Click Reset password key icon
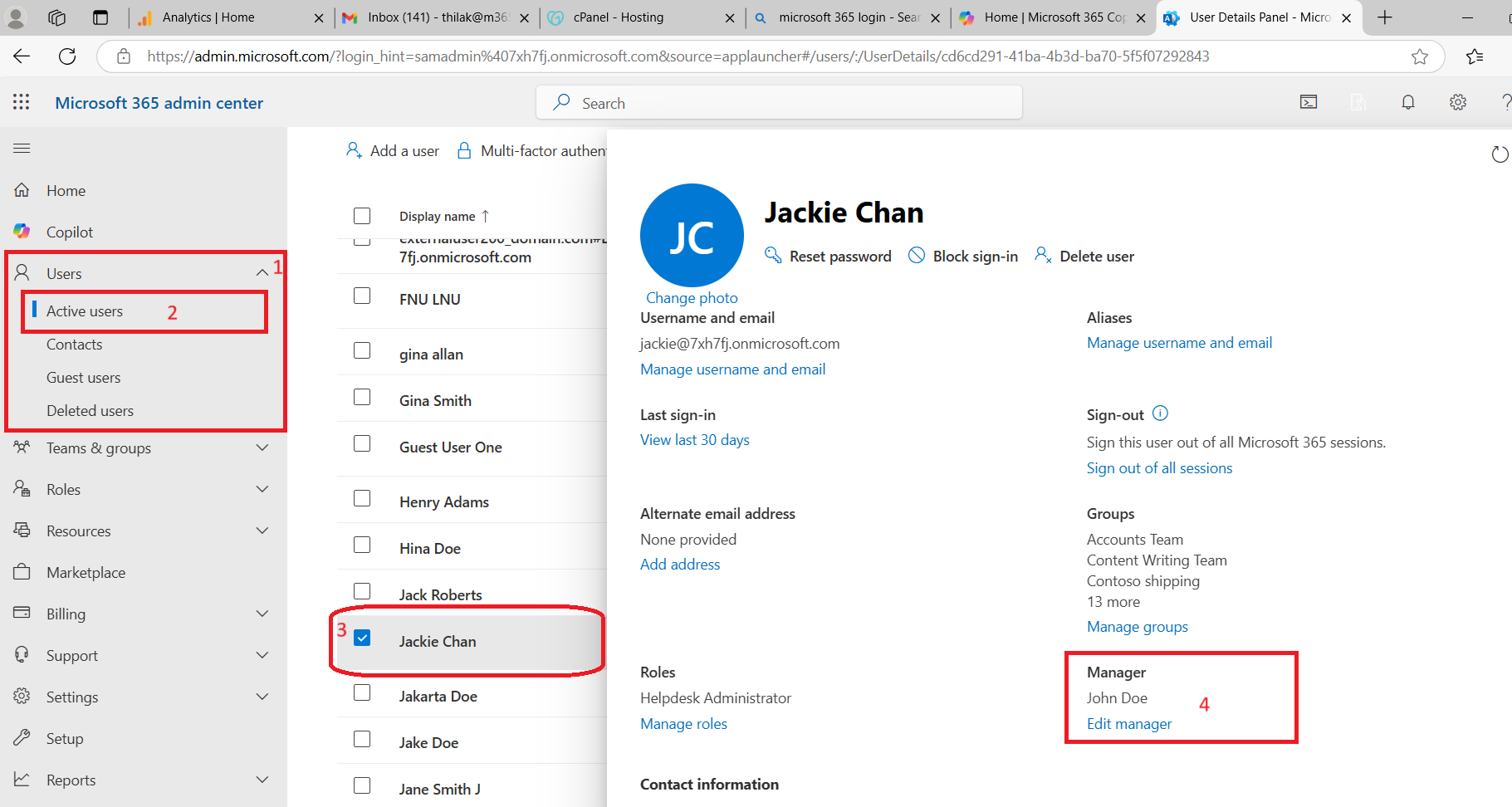 coord(773,255)
